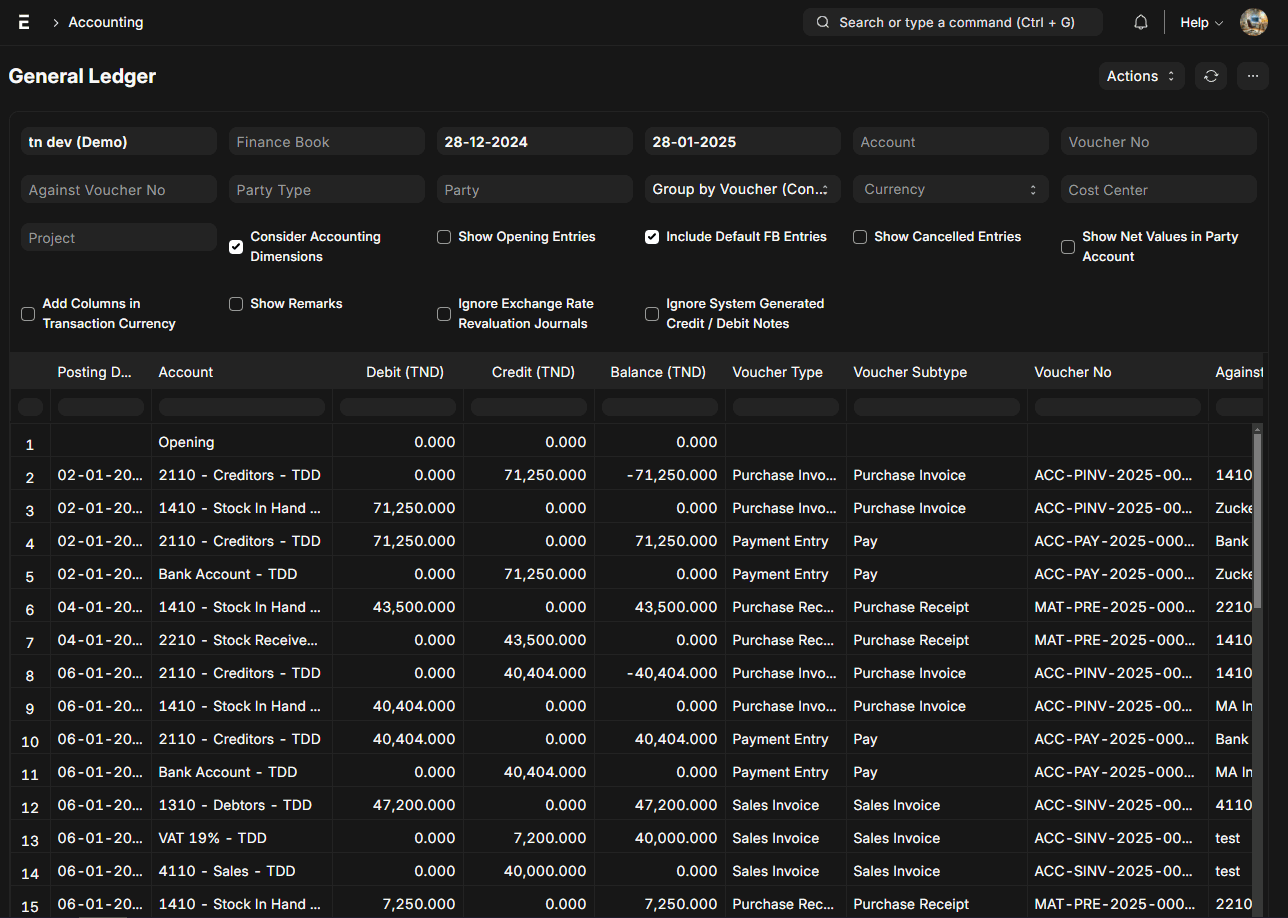This screenshot has height=918, width=1288.
Task: Enable Show Cancelled Entries checkbox
Action: pos(860,237)
